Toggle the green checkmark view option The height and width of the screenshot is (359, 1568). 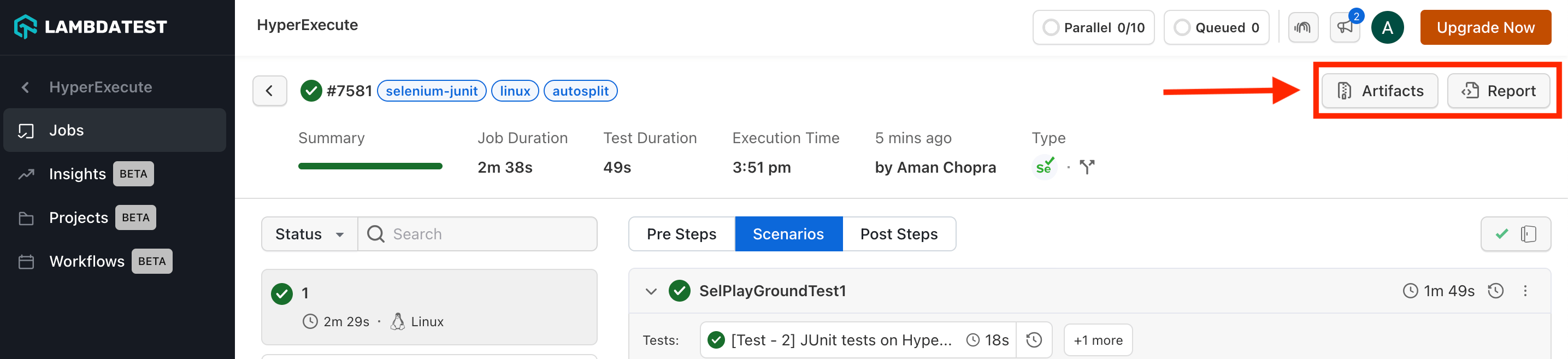pos(1502,234)
